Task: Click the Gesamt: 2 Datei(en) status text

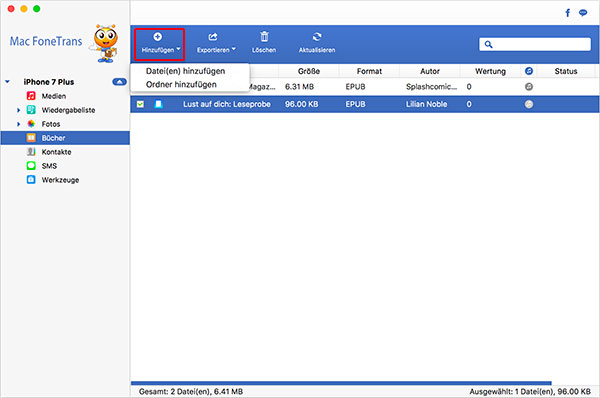Action: point(191,391)
